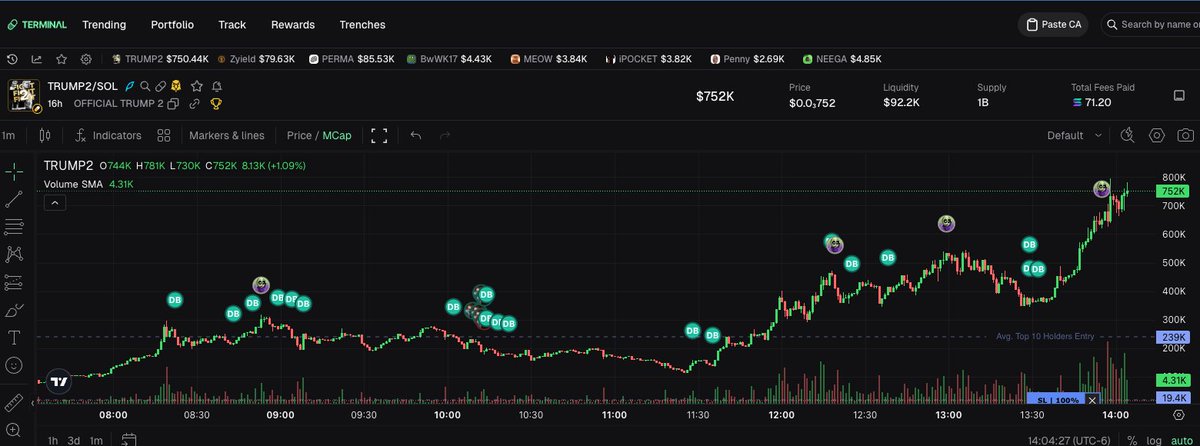Open the chart trend icon in ticker bar

(x=37, y=59)
